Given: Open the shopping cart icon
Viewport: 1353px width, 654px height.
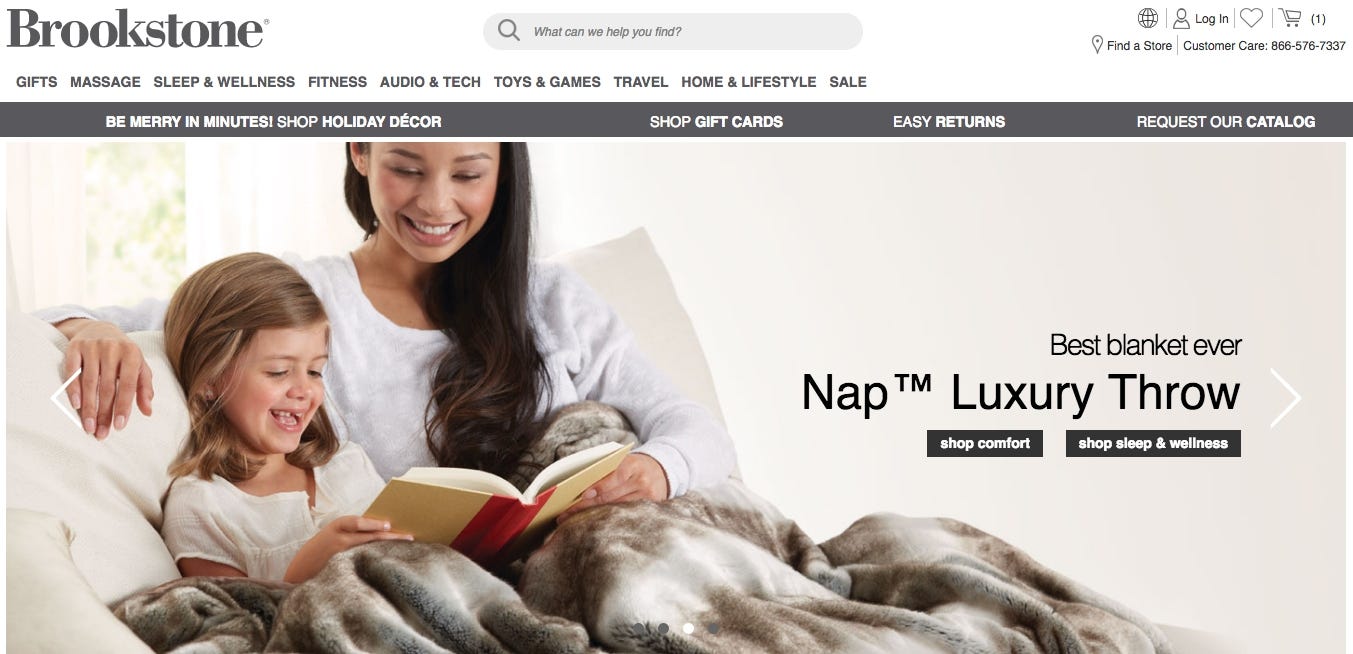Looking at the screenshot, I should click(1290, 18).
